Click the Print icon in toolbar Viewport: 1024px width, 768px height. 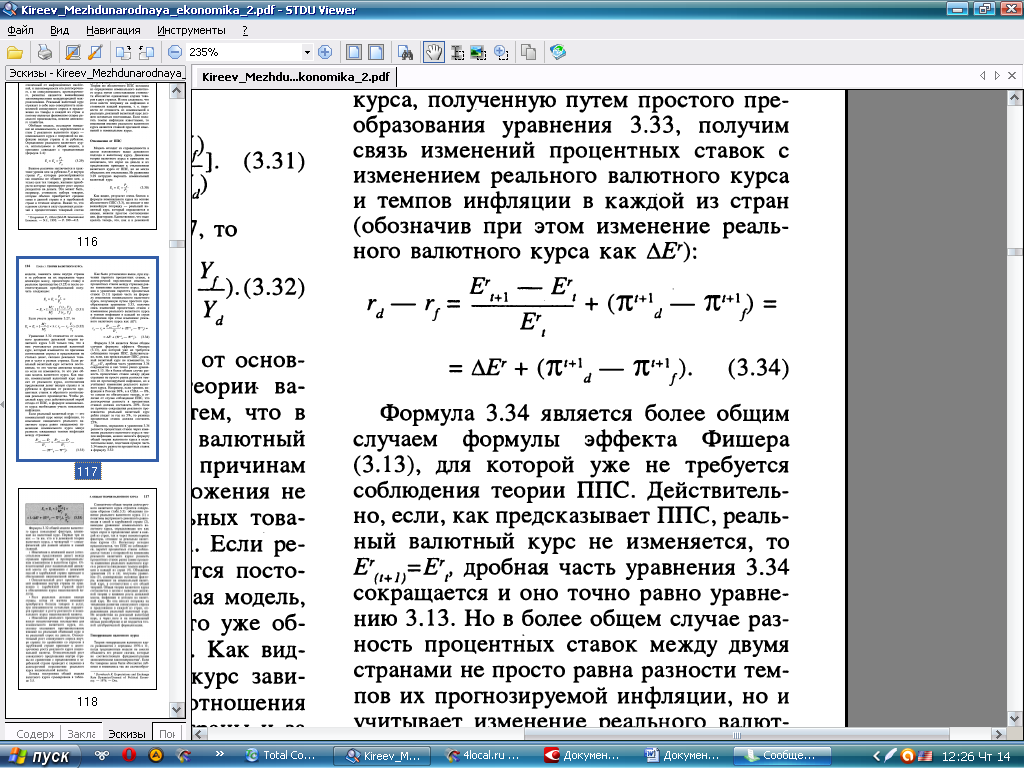tap(44, 52)
